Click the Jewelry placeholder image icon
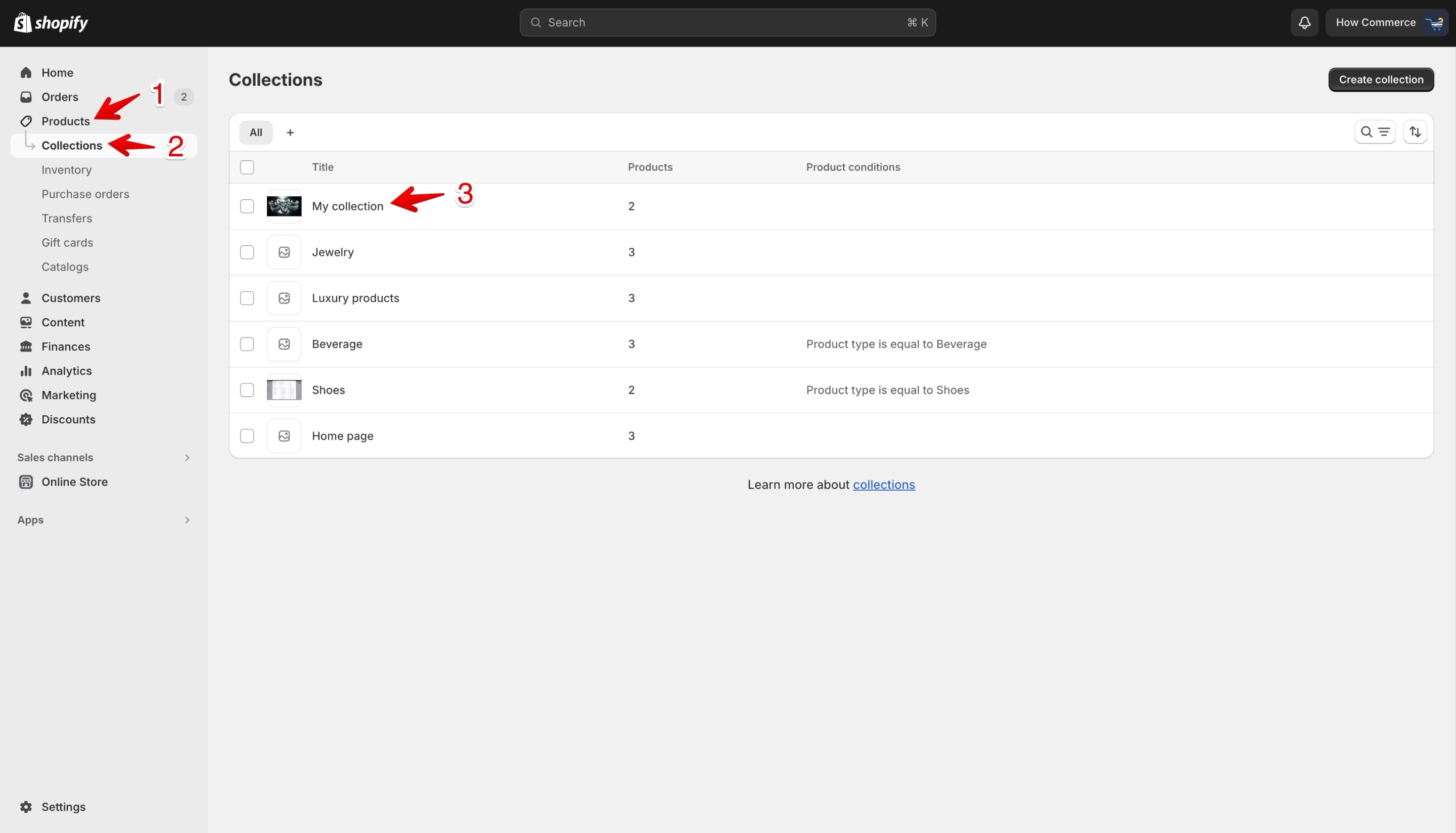The width and height of the screenshot is (1456, 833). click(x=284, y=252)
